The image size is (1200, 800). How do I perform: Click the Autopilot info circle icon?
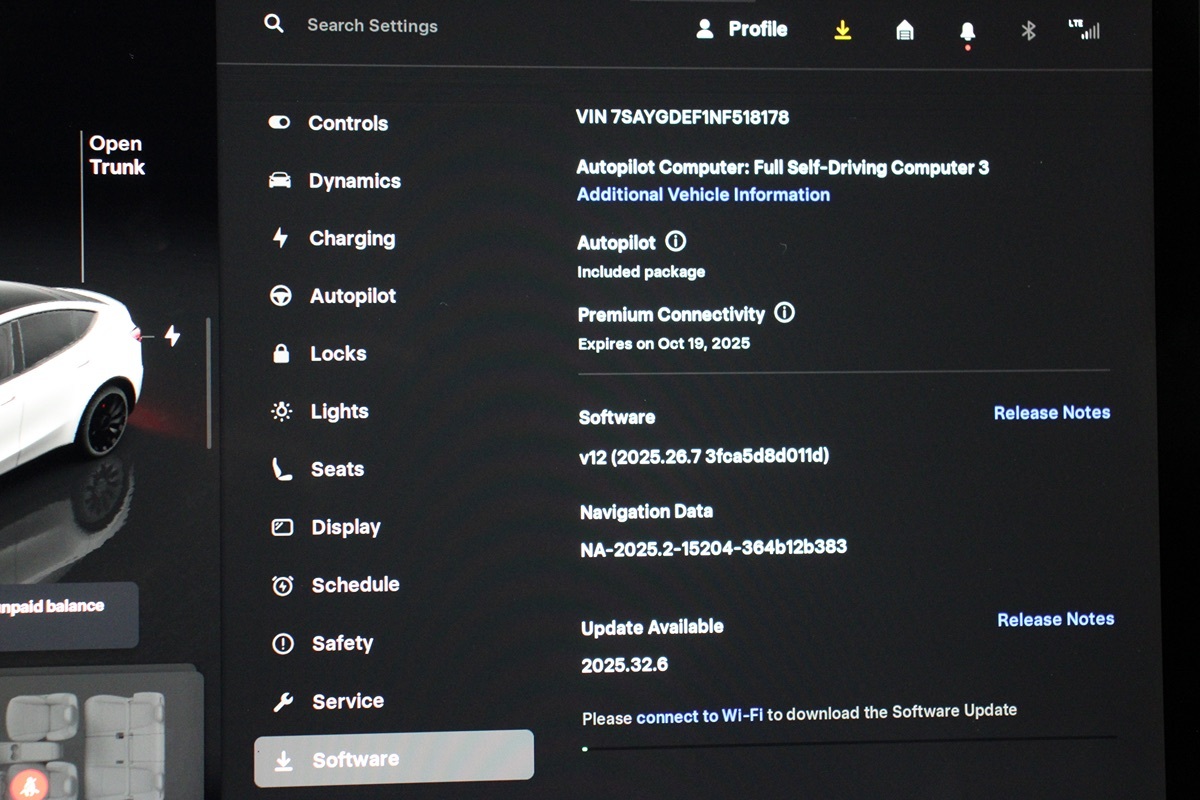[676, 242]
